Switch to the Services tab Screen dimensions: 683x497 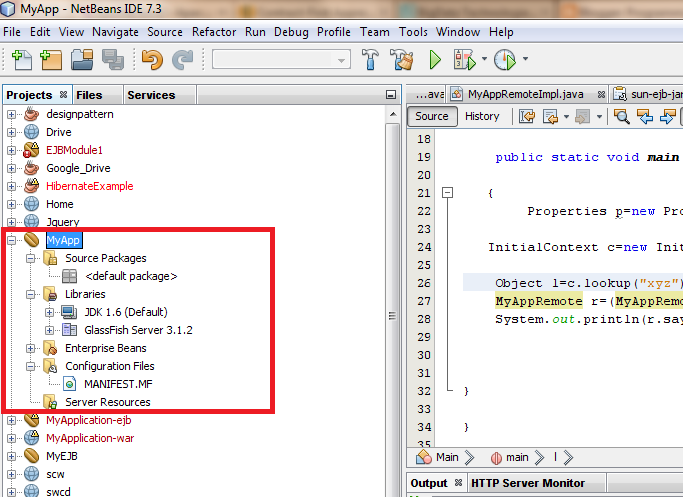(x=151, y=95)
